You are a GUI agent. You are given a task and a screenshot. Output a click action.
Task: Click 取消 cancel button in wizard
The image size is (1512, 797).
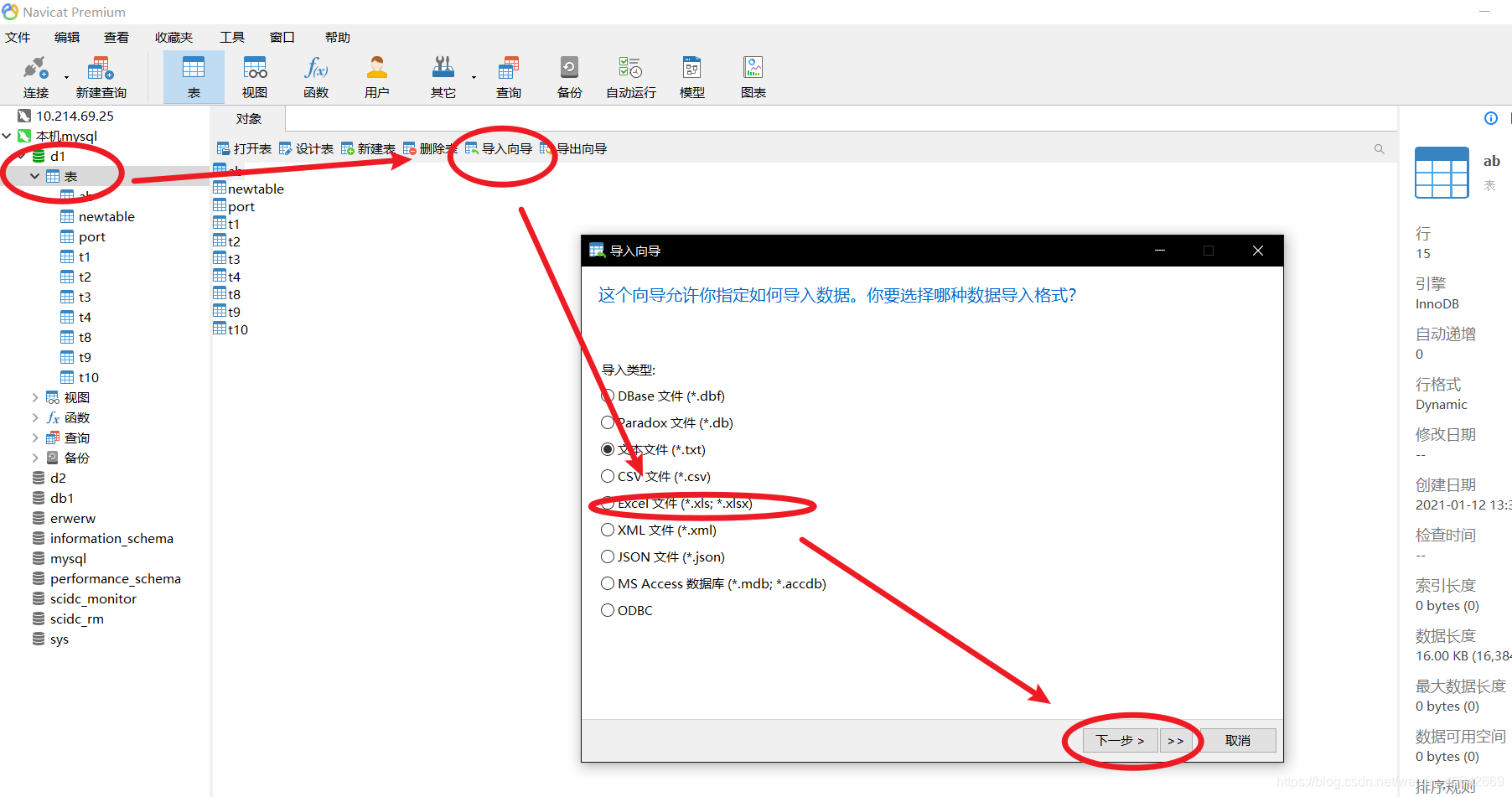[x=1238, y=740]
